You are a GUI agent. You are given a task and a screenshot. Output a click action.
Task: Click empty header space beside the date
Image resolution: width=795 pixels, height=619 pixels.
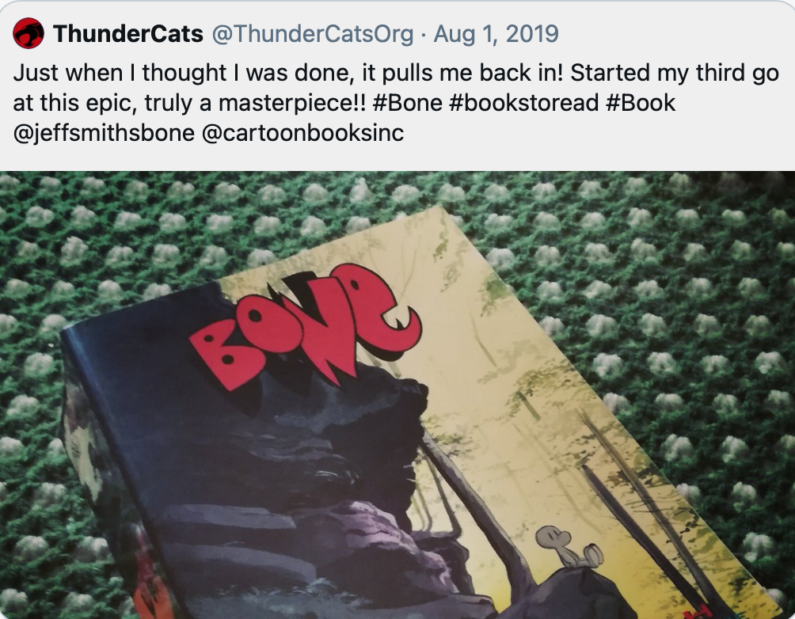click(674, 34)
